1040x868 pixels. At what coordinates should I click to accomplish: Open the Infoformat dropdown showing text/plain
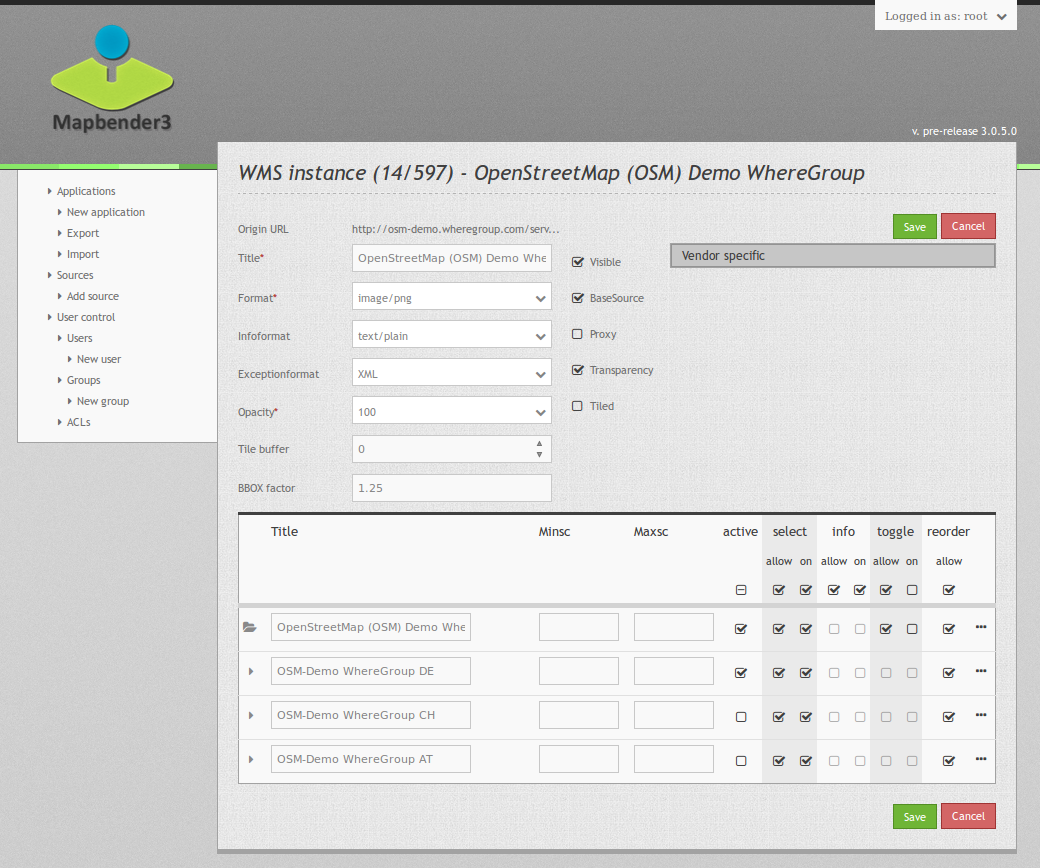coord(452,336)
